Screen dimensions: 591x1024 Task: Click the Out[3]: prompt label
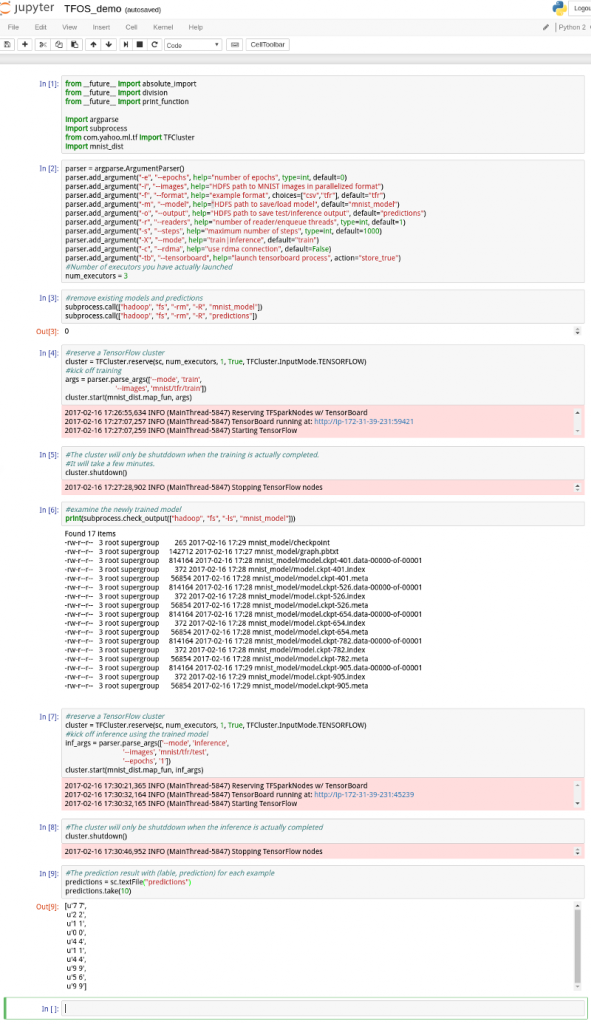pos(47,332)
